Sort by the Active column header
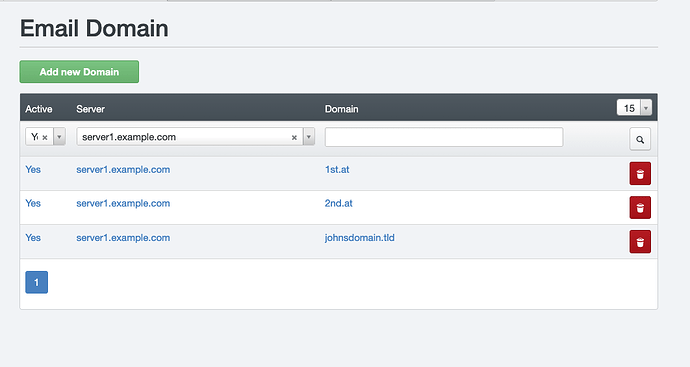Viewport: 690px width, 367px height. (39, 109)
